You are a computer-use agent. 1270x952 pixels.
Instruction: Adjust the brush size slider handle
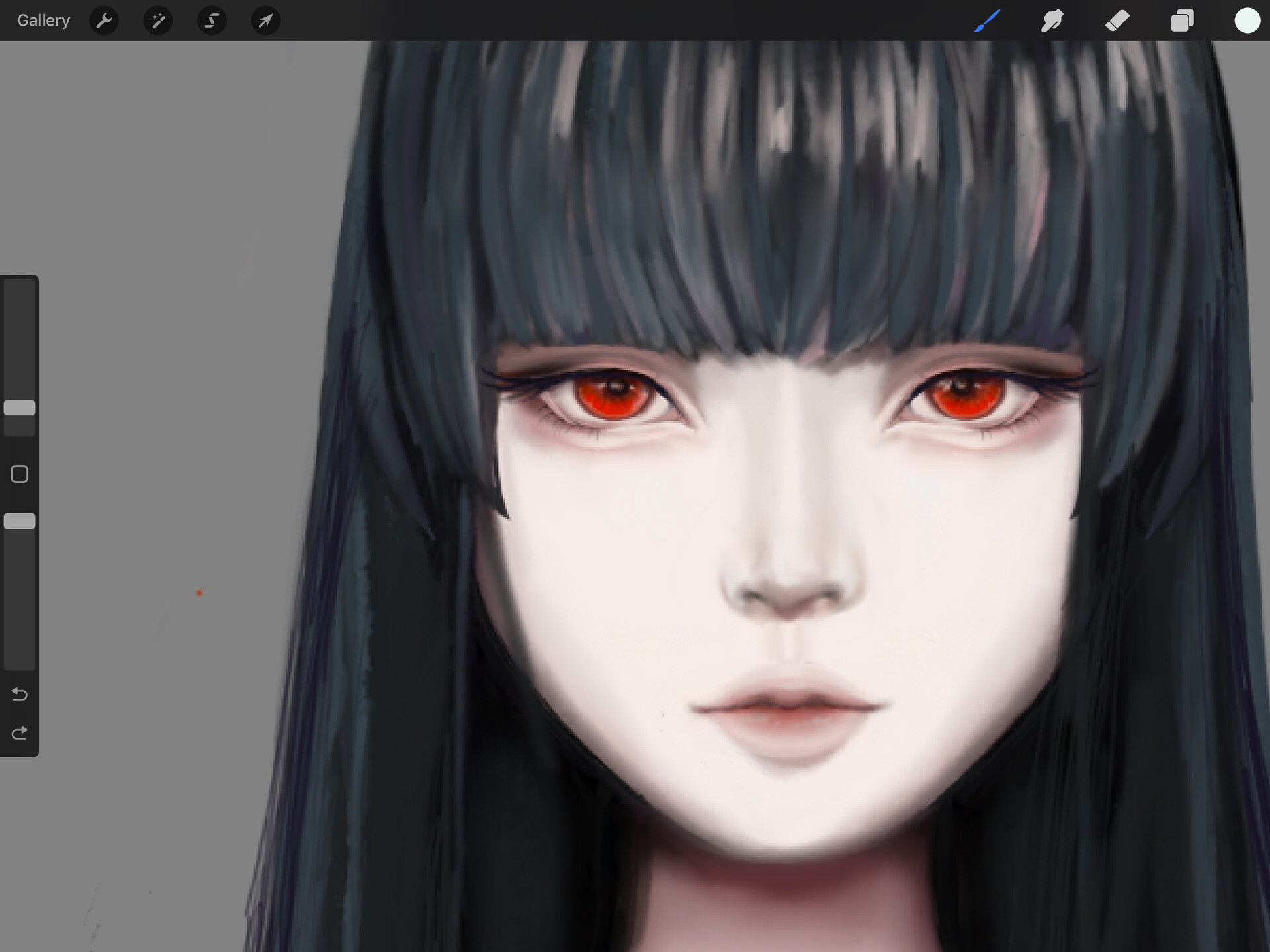pos(19,408)
